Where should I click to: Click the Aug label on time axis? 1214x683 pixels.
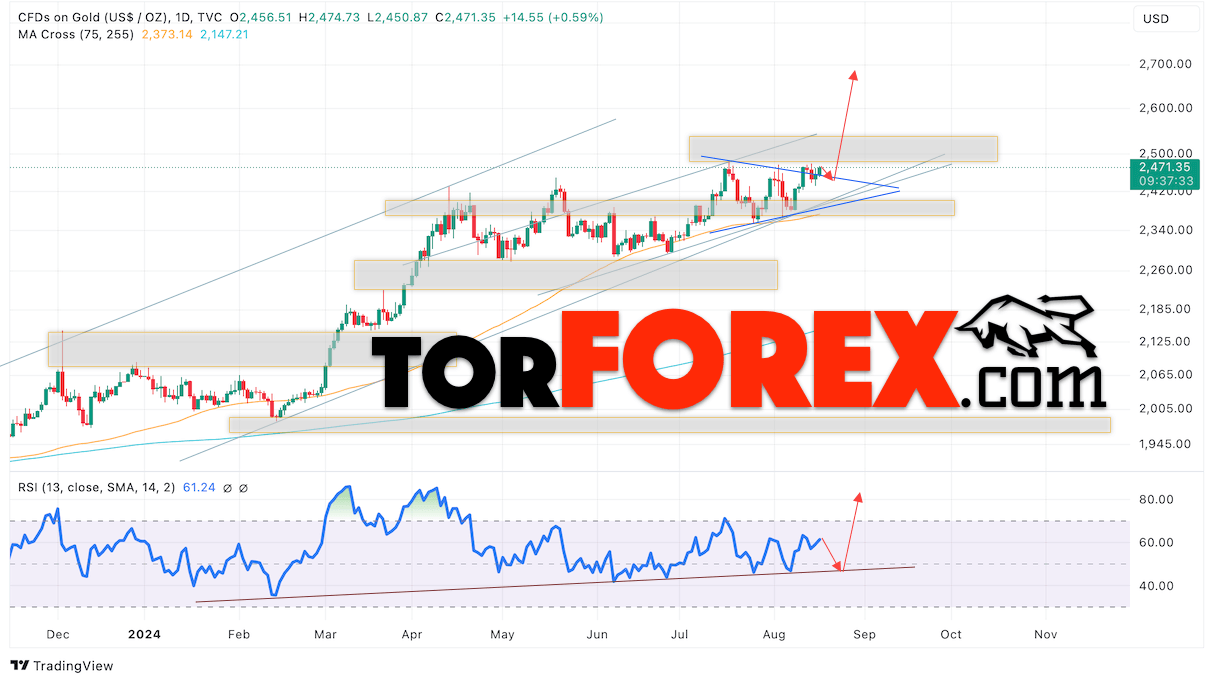point(772,634)
